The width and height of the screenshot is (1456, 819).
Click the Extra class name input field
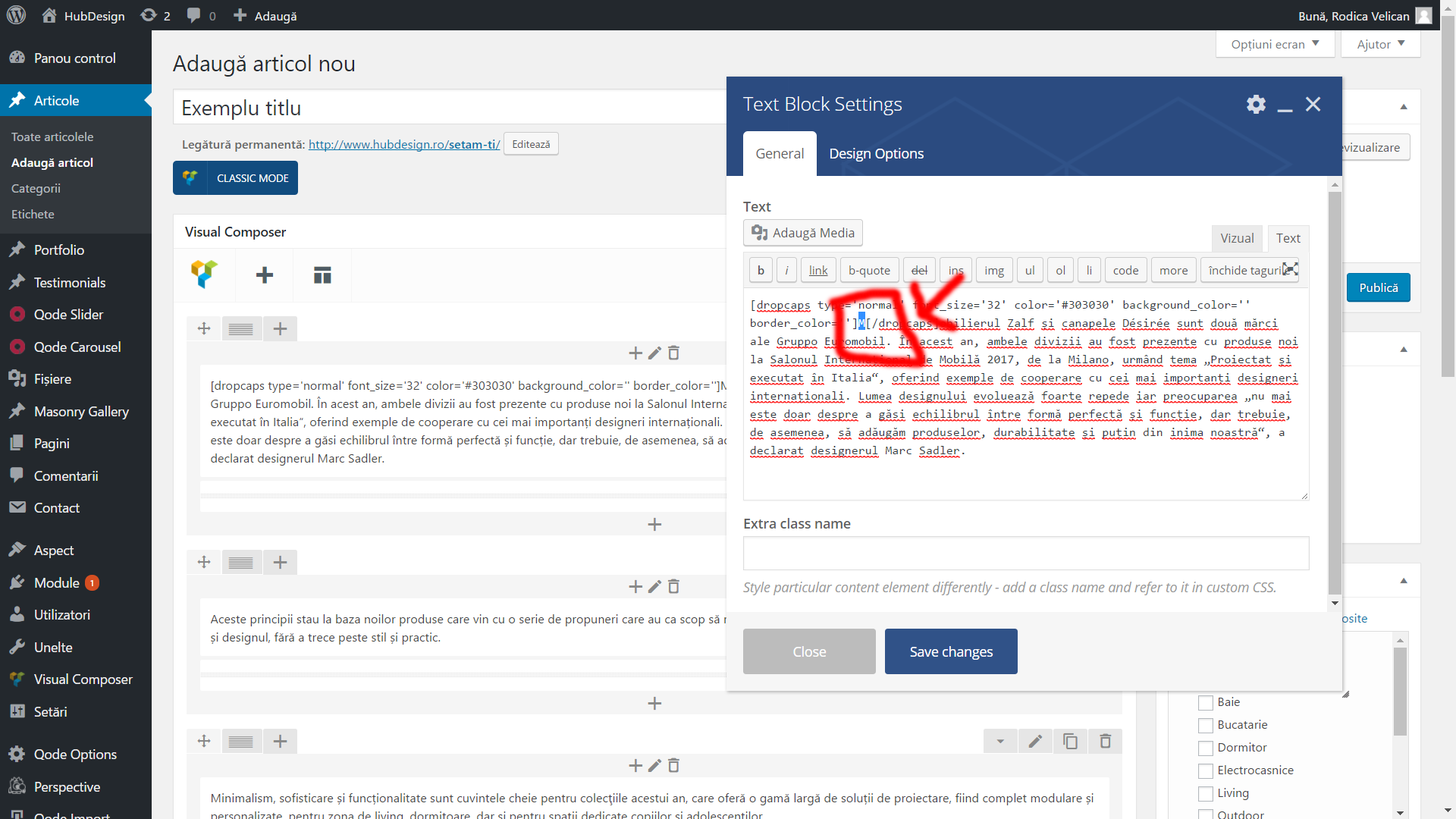(1026, 554)
